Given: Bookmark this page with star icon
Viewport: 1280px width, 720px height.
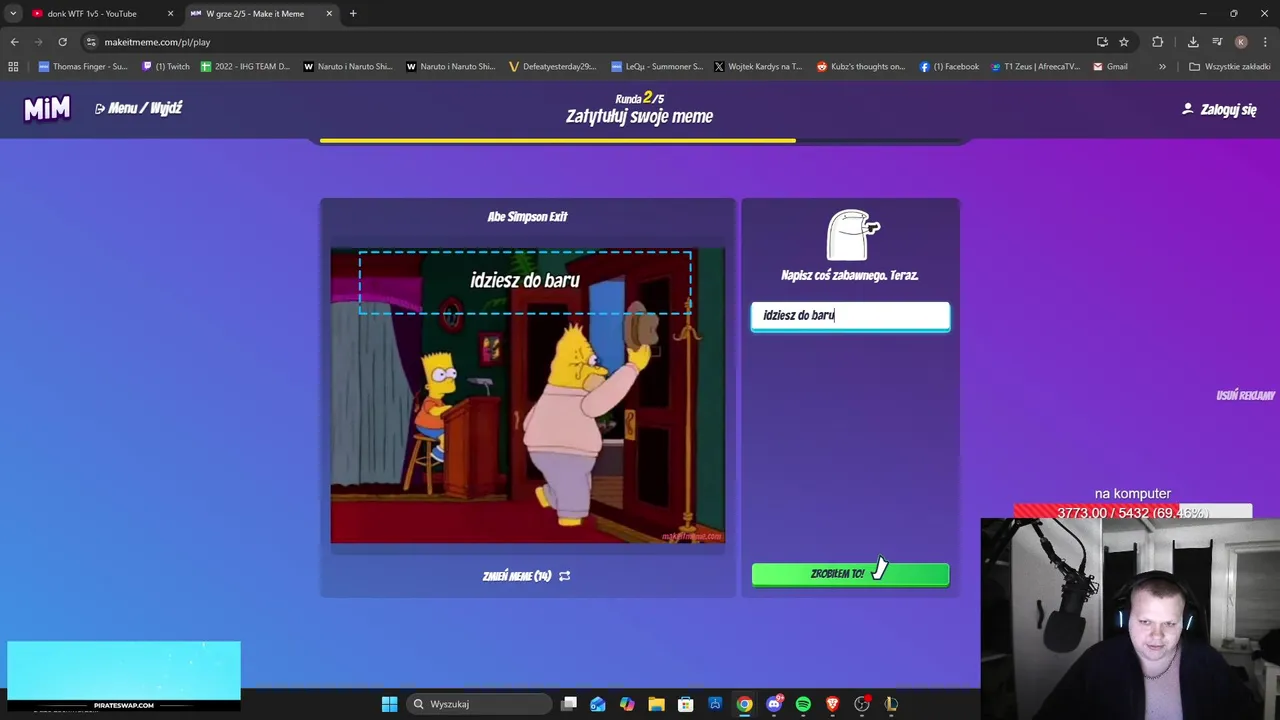Looking at the screenshot, I should pyautogui.click(x=1124, y=42).
